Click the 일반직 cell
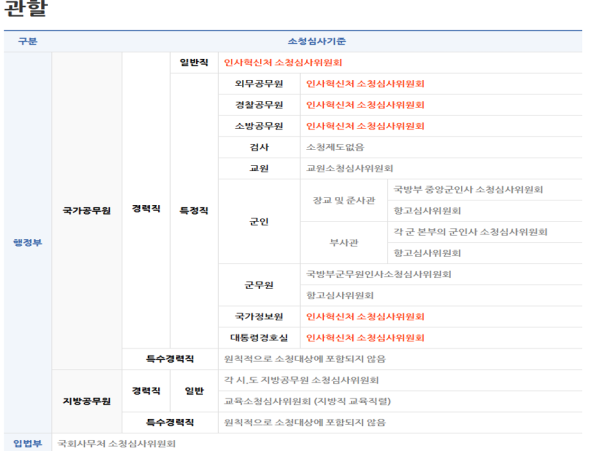 [194, 62]
